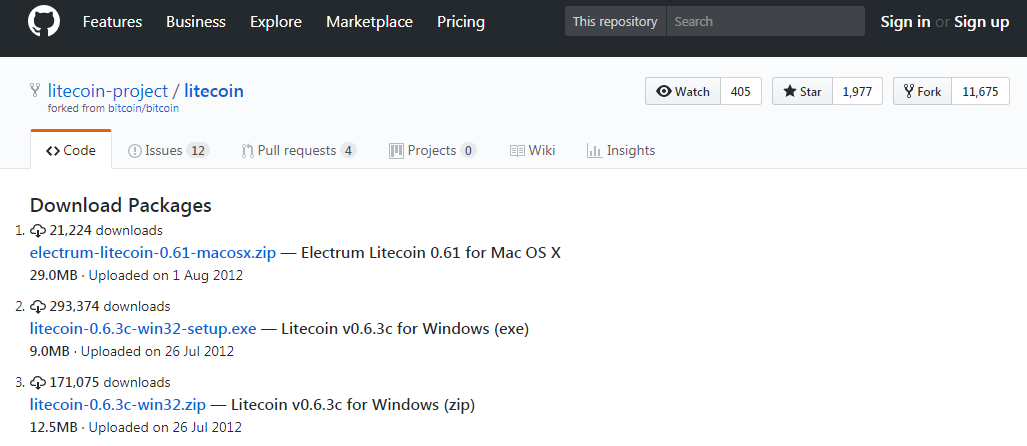
Task: Open the Marketplace menu item
Action: 369,22
